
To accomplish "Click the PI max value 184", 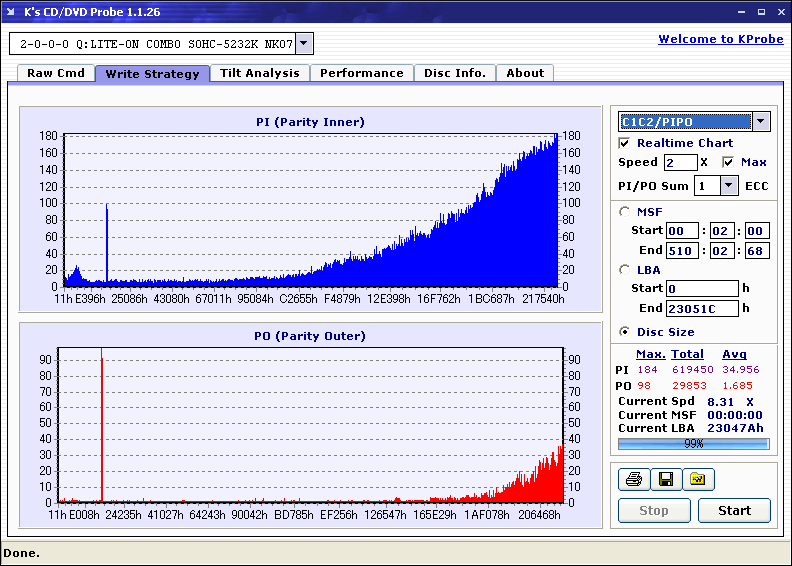I will (648, 370).
